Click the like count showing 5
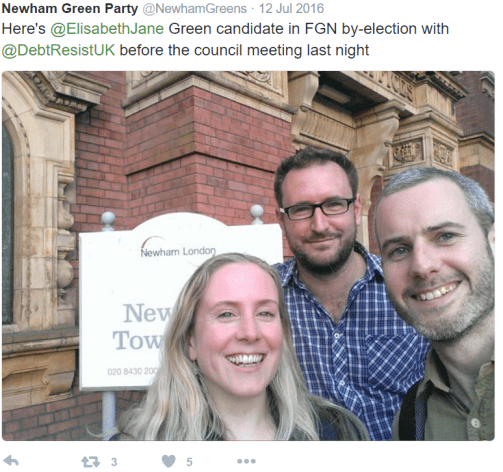Image resolution: width=503 pixels, height=472 pixels. (189, 462)
